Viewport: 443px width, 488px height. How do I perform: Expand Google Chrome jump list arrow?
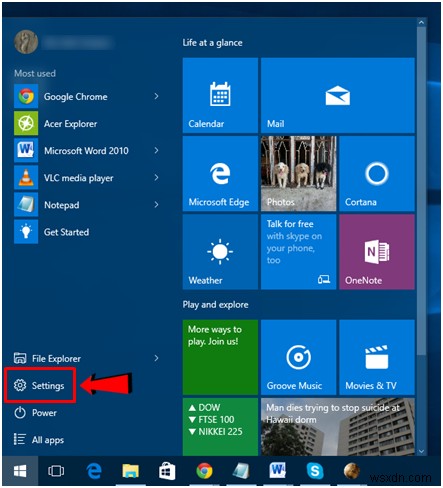click(156, 96)
